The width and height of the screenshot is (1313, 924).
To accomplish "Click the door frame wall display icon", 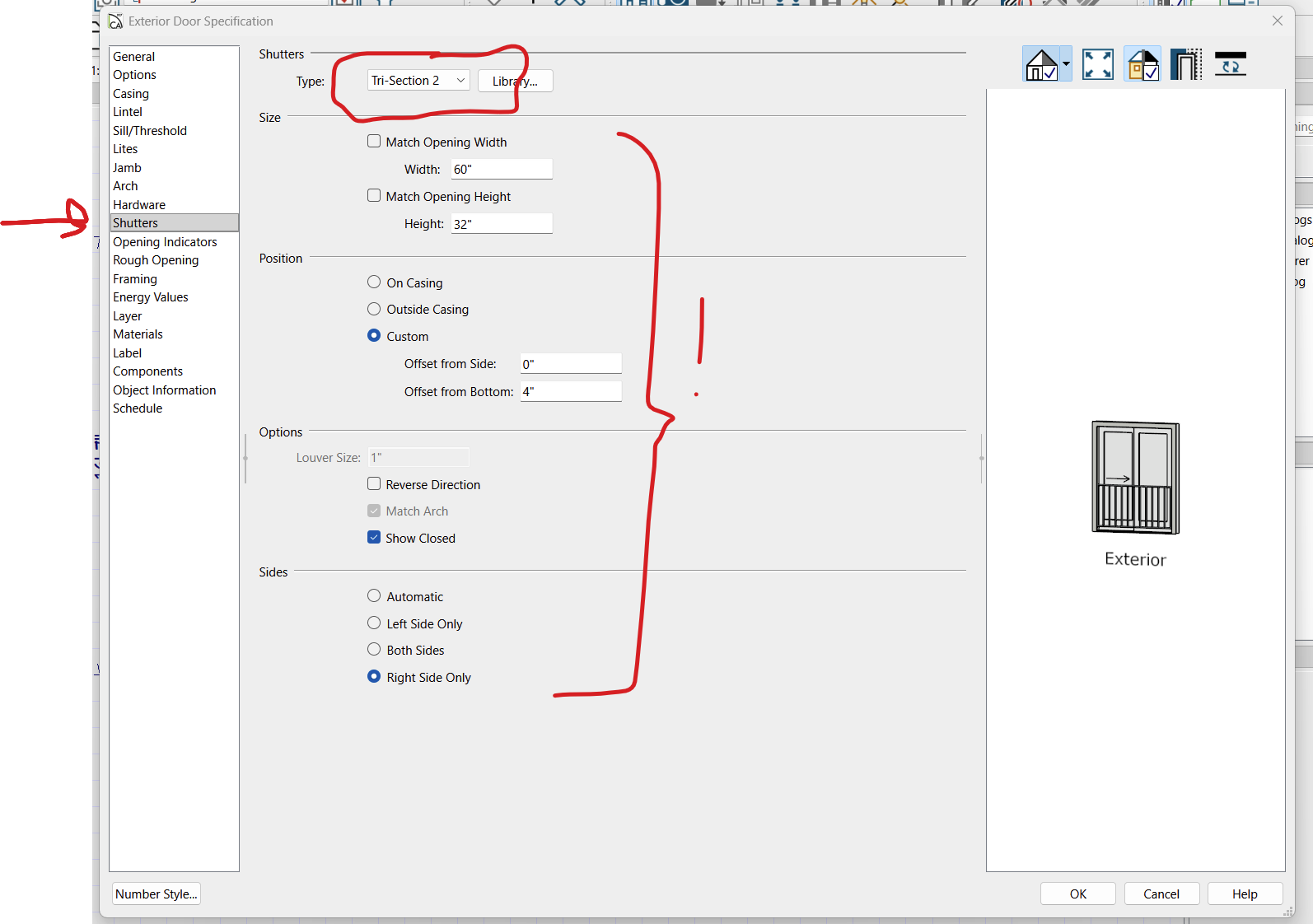I will tap(1185, 64).
